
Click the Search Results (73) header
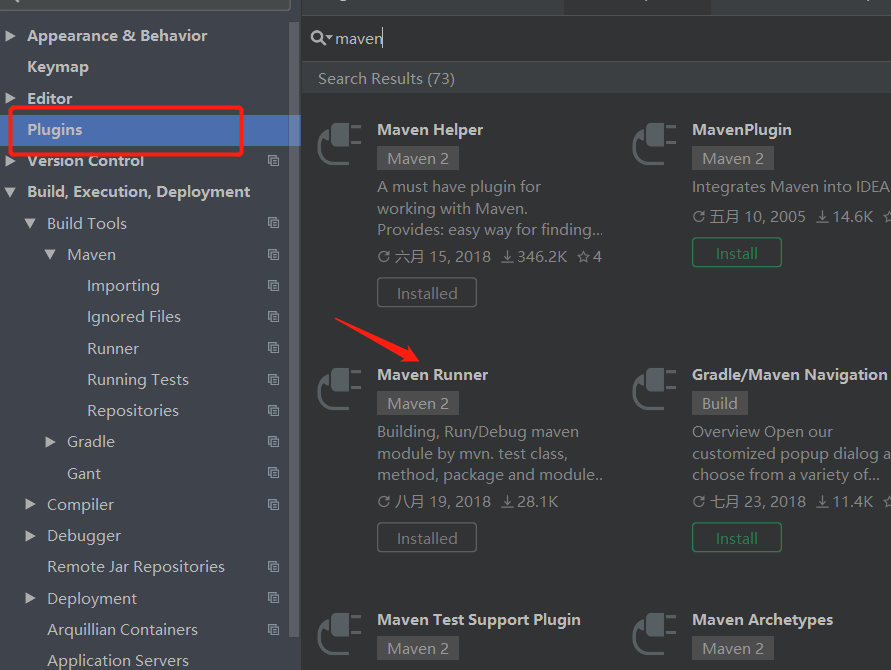point(386,78)
